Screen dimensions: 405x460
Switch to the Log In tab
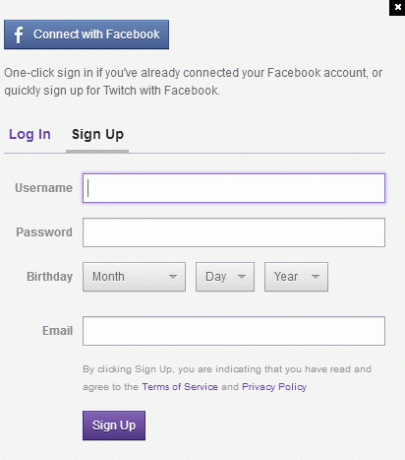(x=30, y=134)
